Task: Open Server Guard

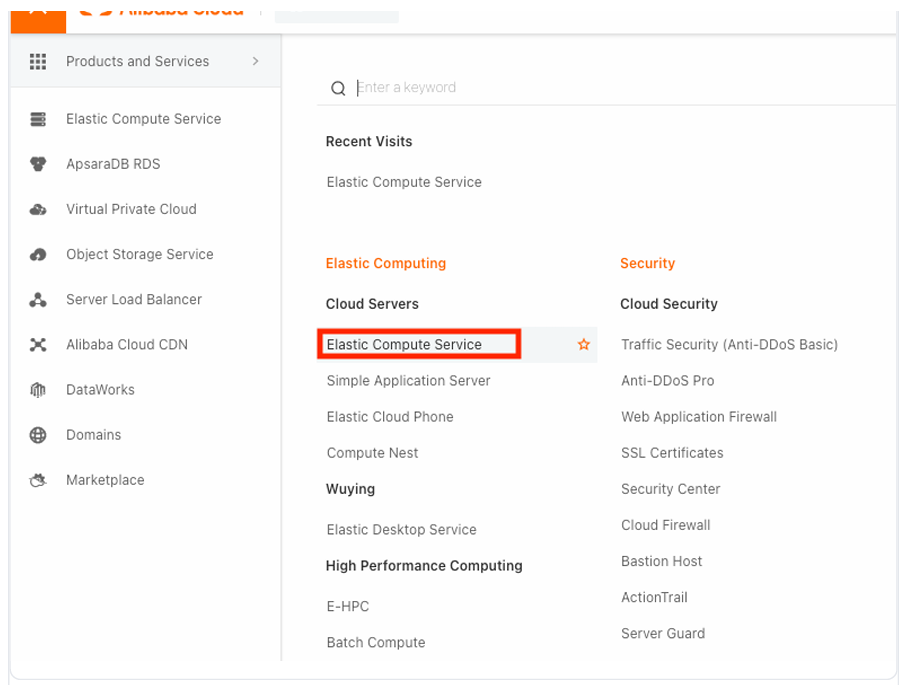Action: (663, 634)
